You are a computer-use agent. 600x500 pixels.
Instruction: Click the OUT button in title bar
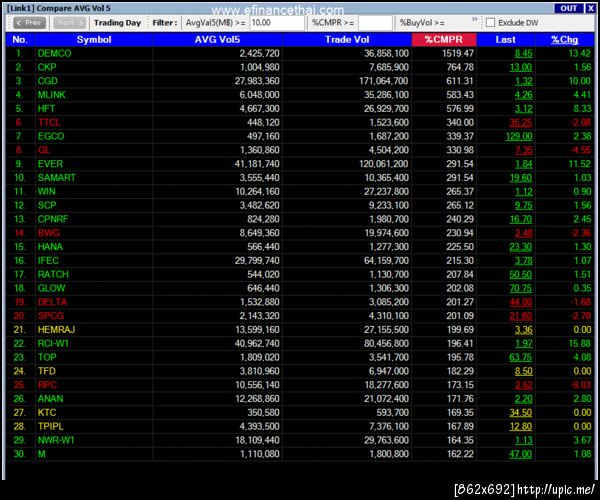569,8
